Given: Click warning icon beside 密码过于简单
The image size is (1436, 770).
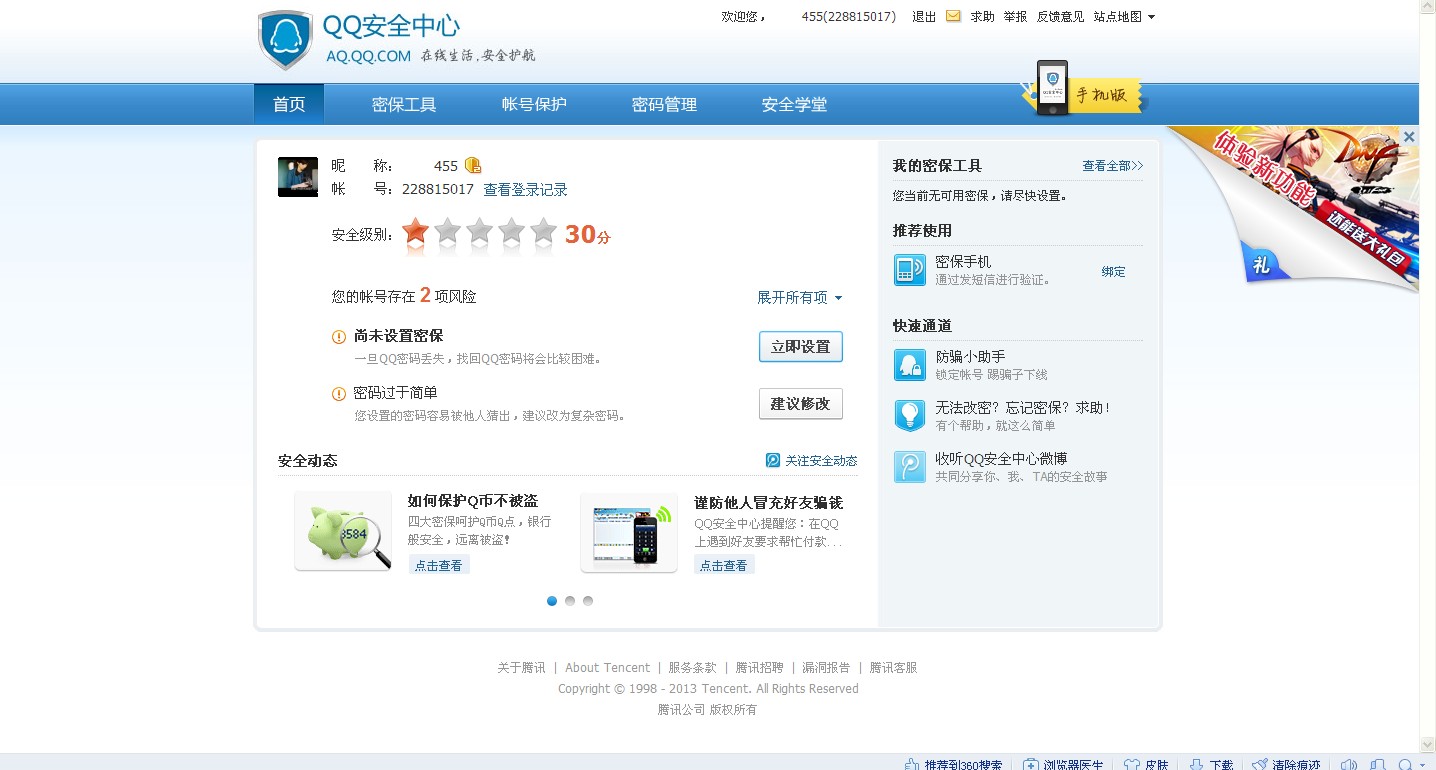Looking at the screenshot, I should [339, 394].
